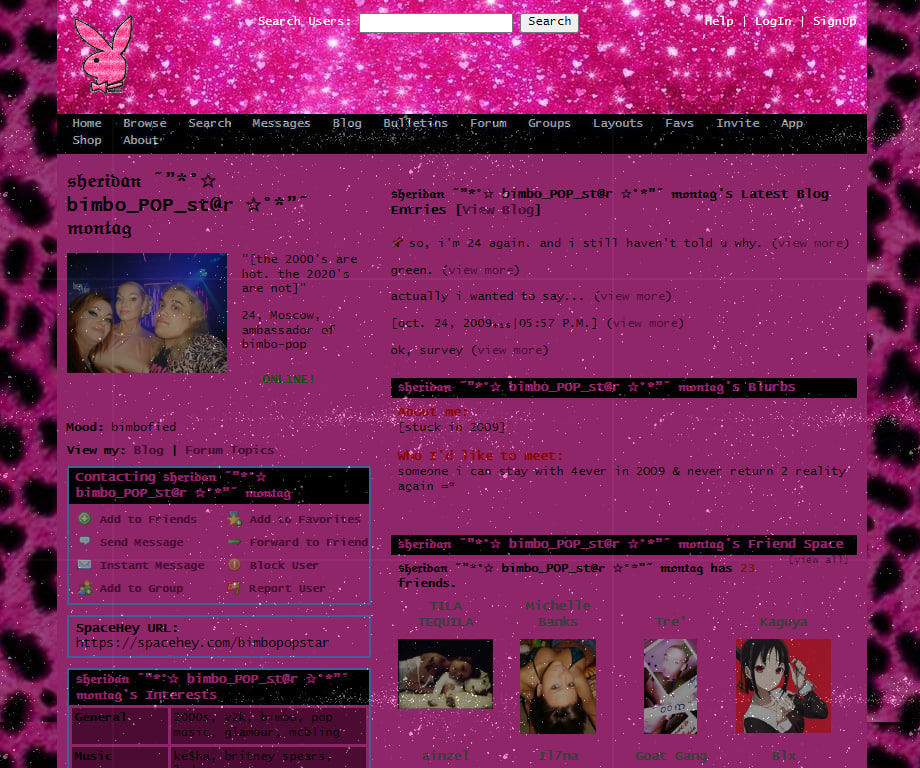This screenshot has width=920, height=768.
Task: Click the Send Message link
Action: click(x=141, y=542)
